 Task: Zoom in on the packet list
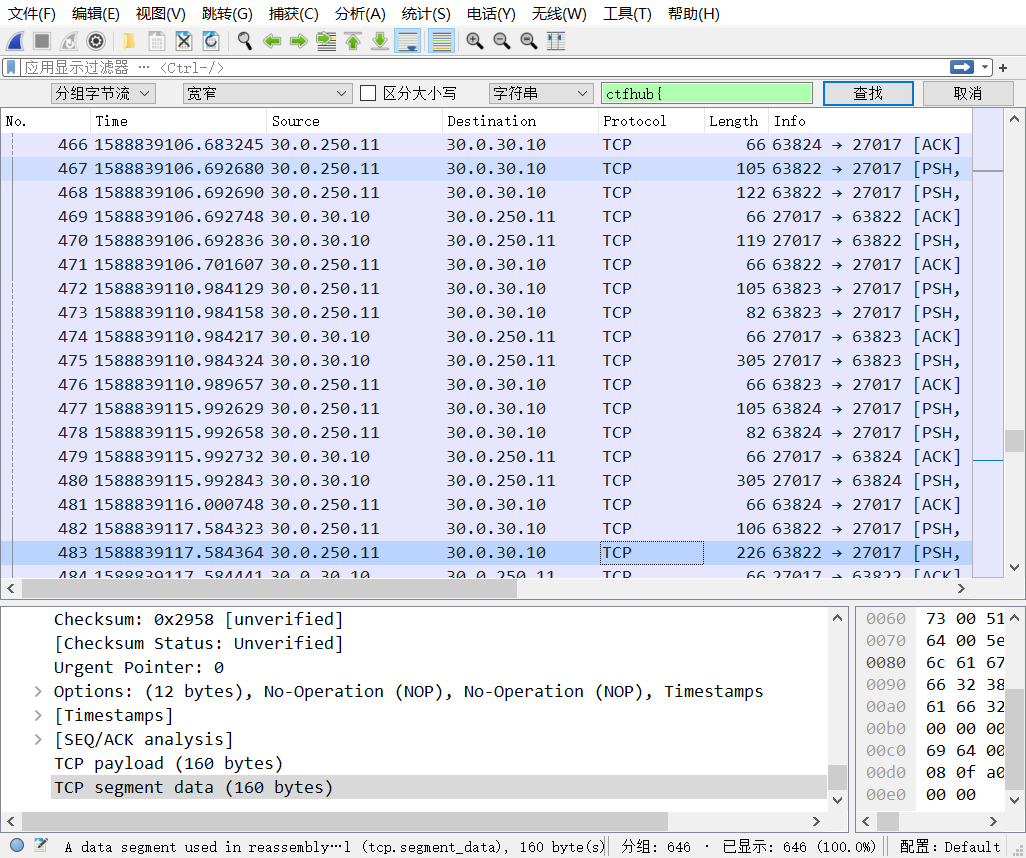[473, 40]
